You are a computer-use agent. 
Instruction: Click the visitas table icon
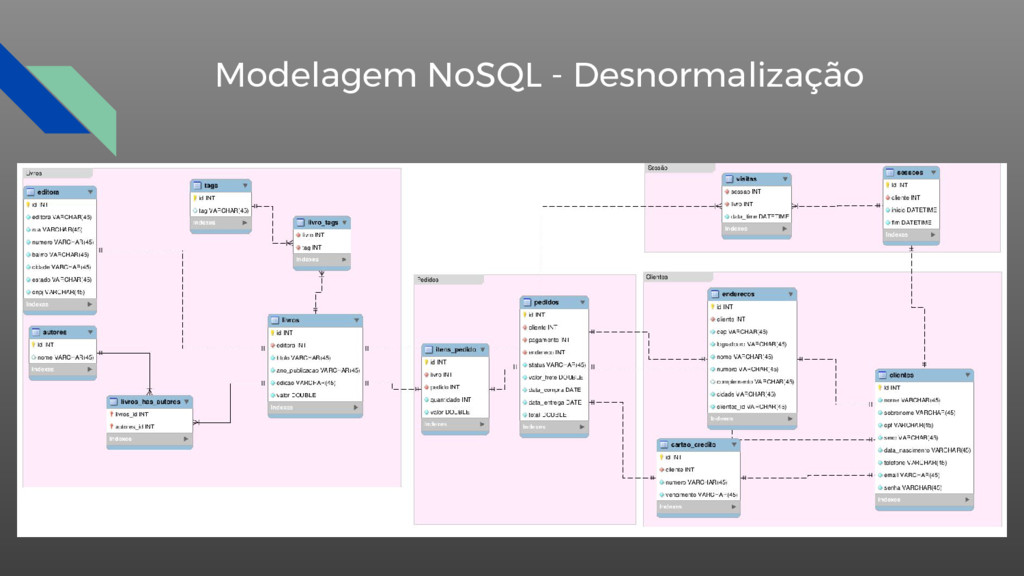coord(729,179)
